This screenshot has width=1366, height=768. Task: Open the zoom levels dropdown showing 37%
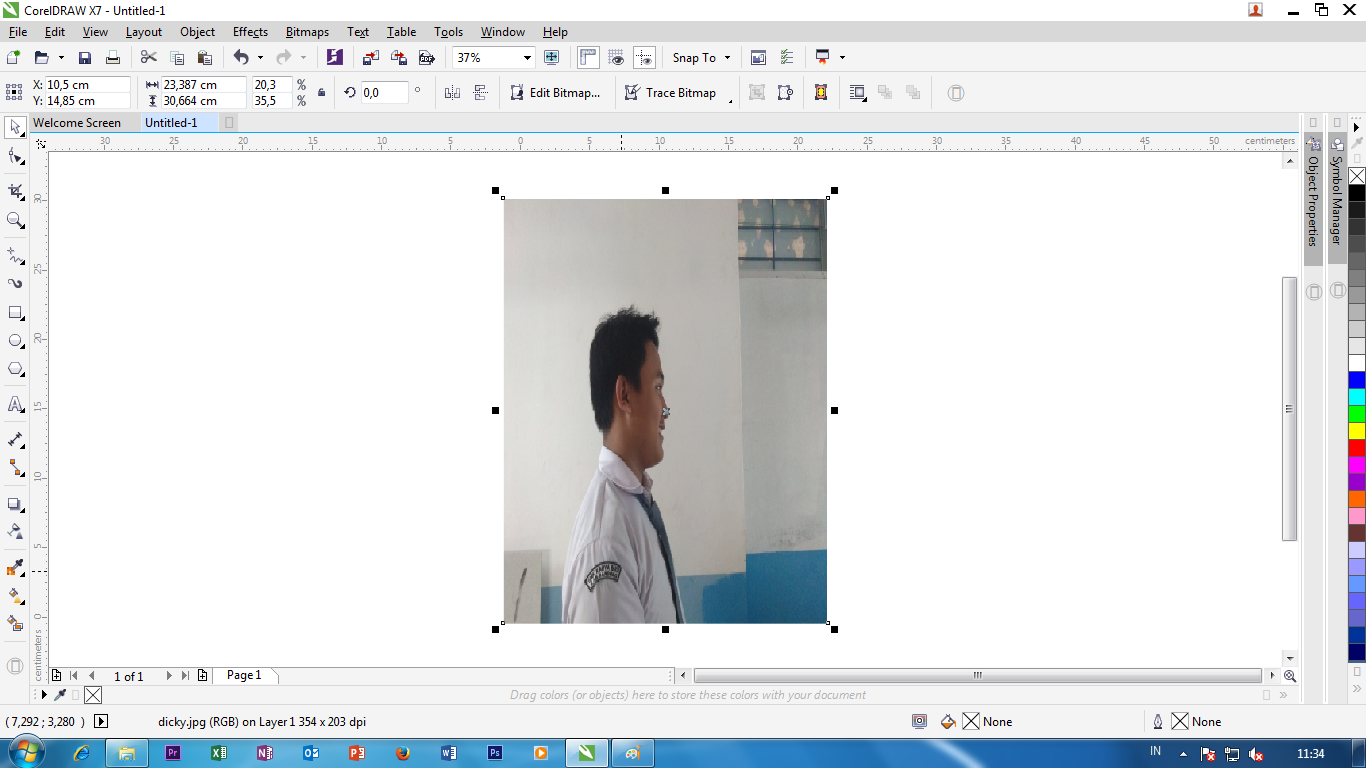pyautogui.click(x=527, y=57)
